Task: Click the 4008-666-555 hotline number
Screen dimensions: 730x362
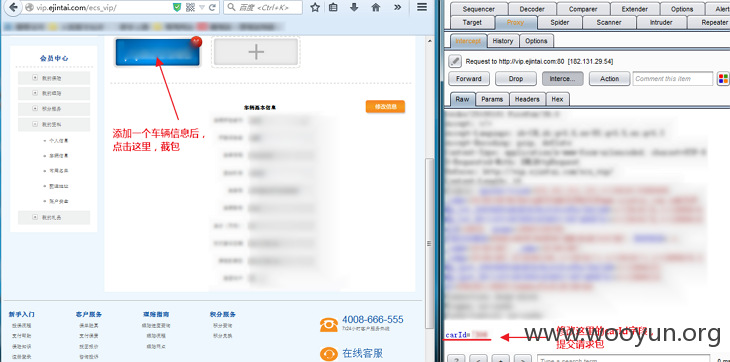Action: coord(372,320)
